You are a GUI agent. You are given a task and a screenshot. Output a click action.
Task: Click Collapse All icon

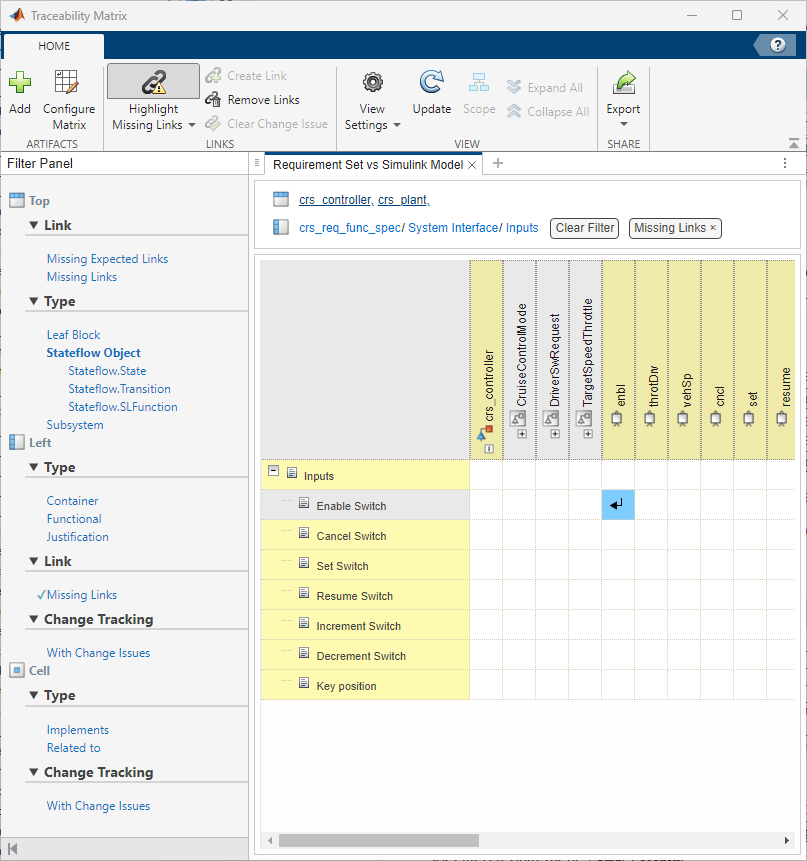pos(514,111)
